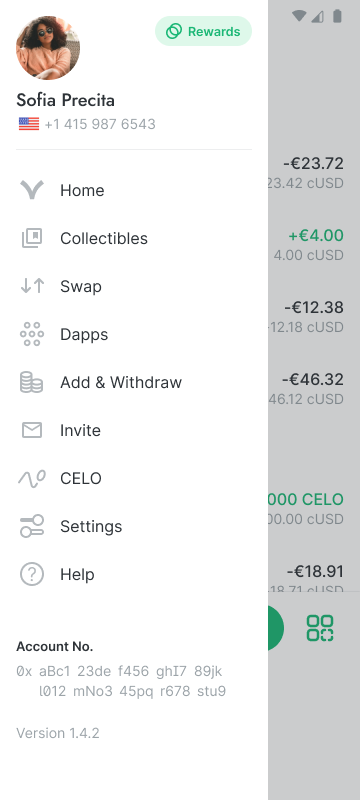Open the Settings menu entry
This screenshot has height=800, width=360.
134,526
